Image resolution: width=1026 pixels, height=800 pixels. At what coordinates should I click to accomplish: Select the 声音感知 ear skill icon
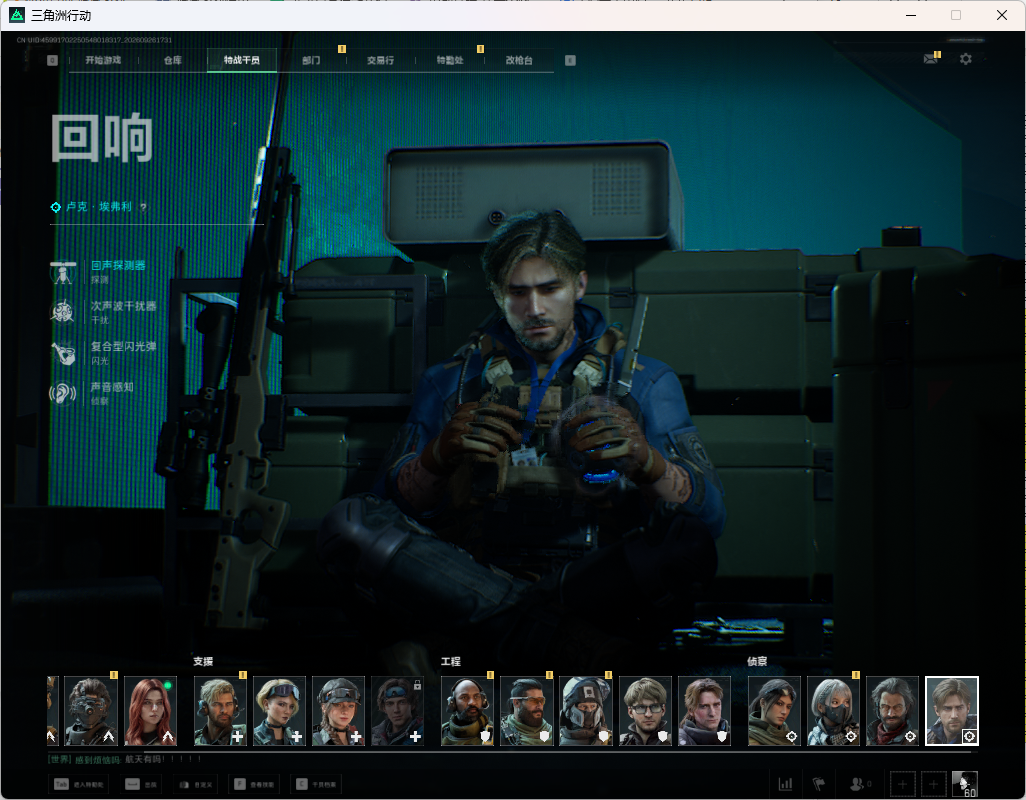(63, 393)
